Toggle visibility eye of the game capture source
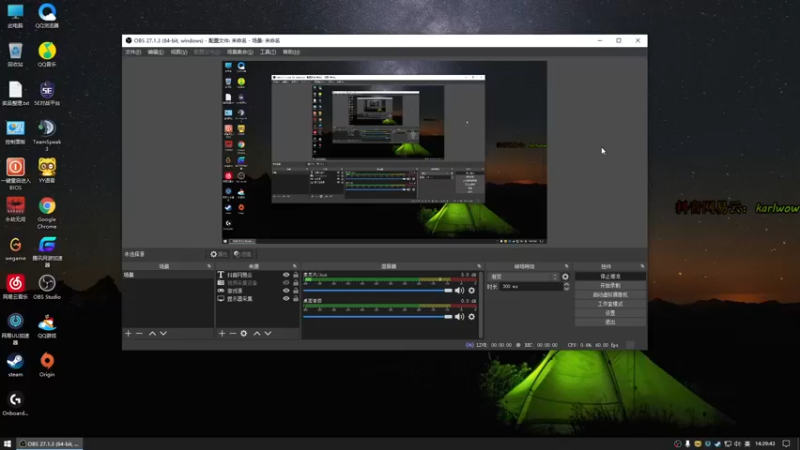Image resolution: width=800 pixels, height=450 pixels. click(286, 291)
